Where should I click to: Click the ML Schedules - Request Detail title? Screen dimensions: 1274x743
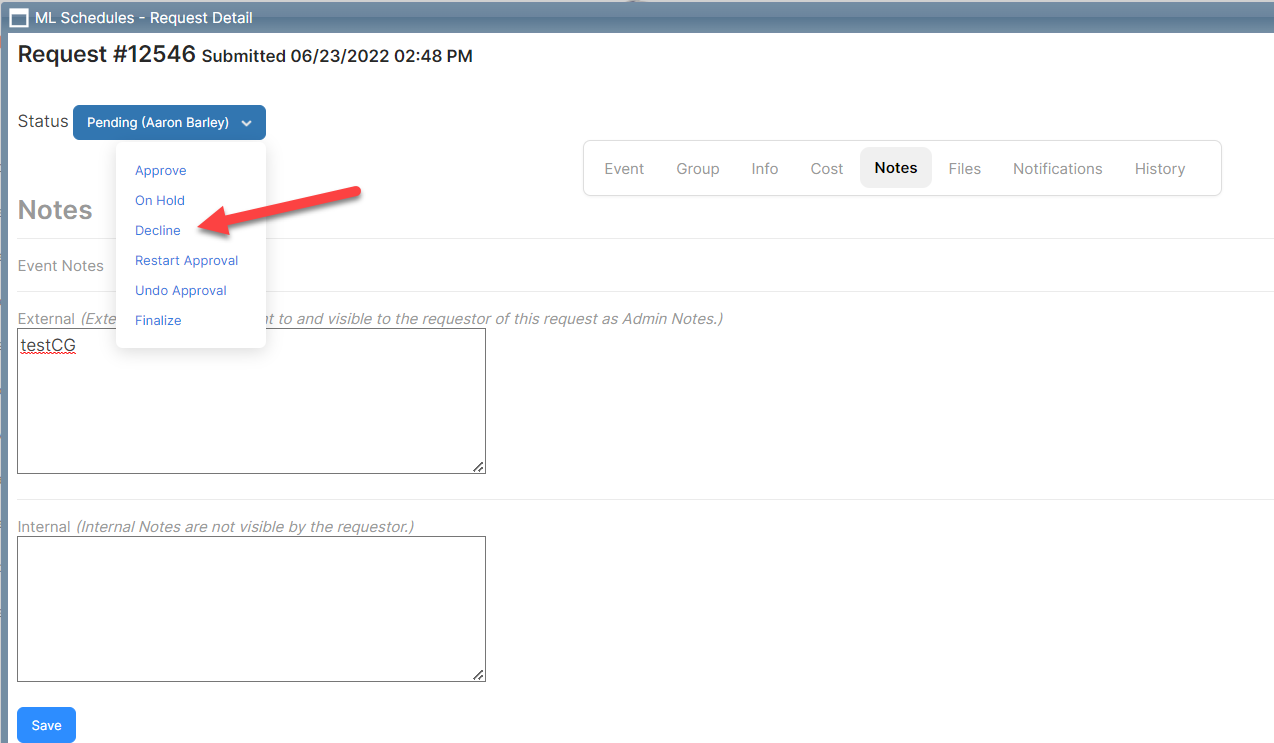(x=143, y=17)
